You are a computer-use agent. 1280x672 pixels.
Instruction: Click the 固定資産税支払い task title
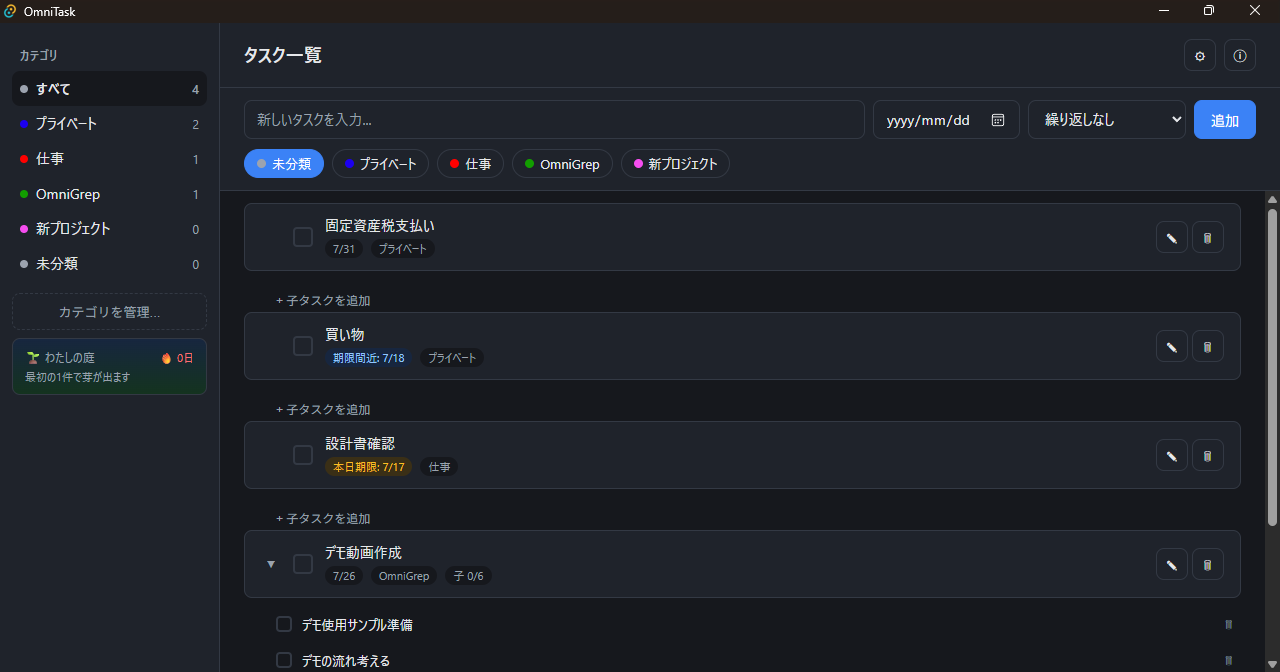pyautogui.click(x=380, y=226)
